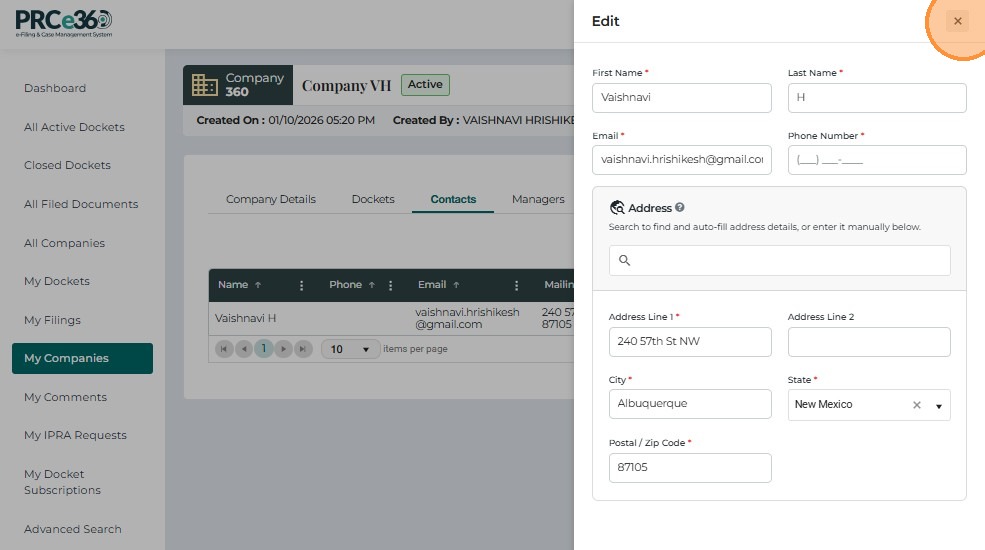985x550 pixels.
Task: Open the Name column menu dots
Action: [302, 286]
